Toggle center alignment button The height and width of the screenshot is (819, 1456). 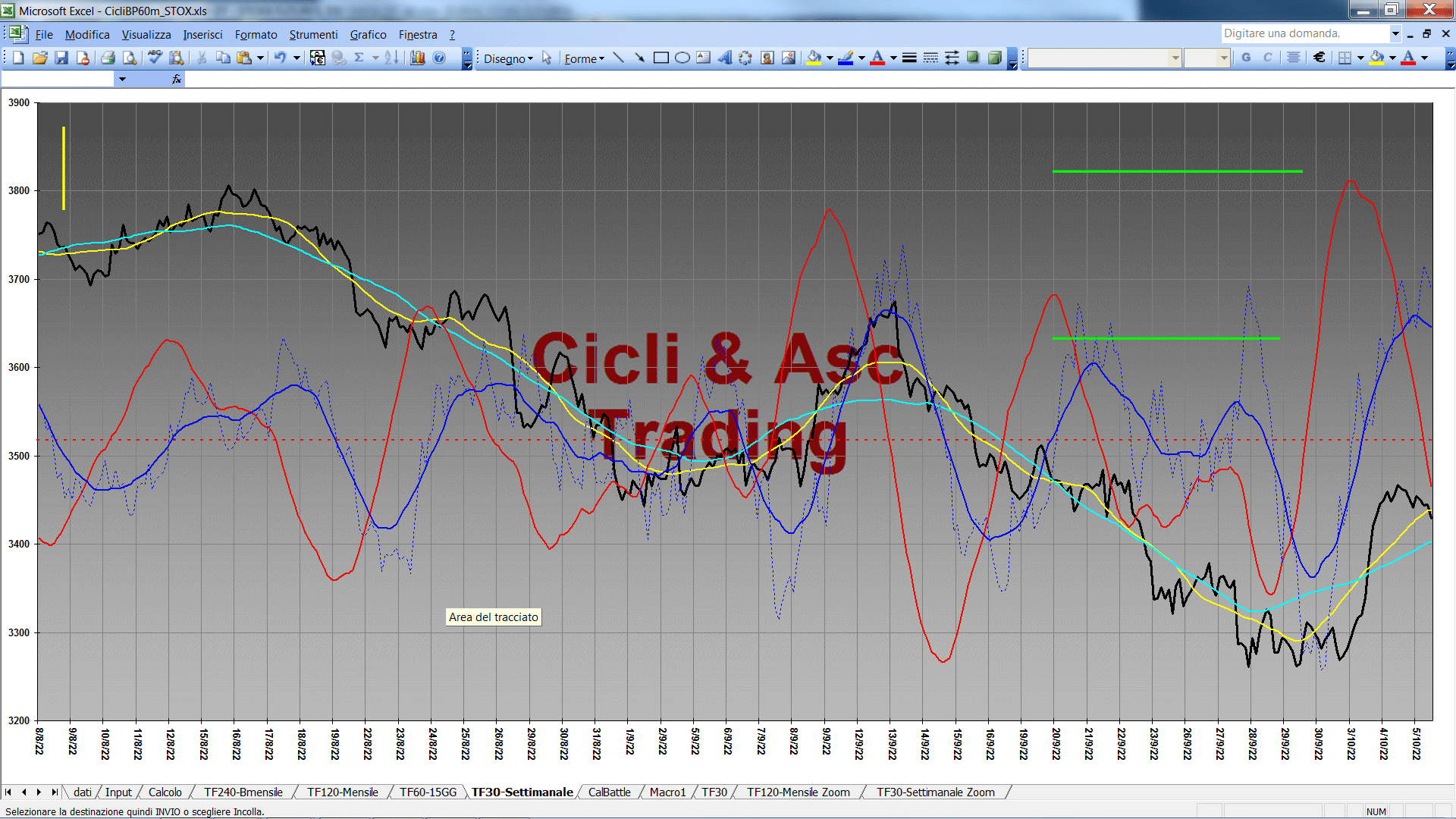point(1294,58)
